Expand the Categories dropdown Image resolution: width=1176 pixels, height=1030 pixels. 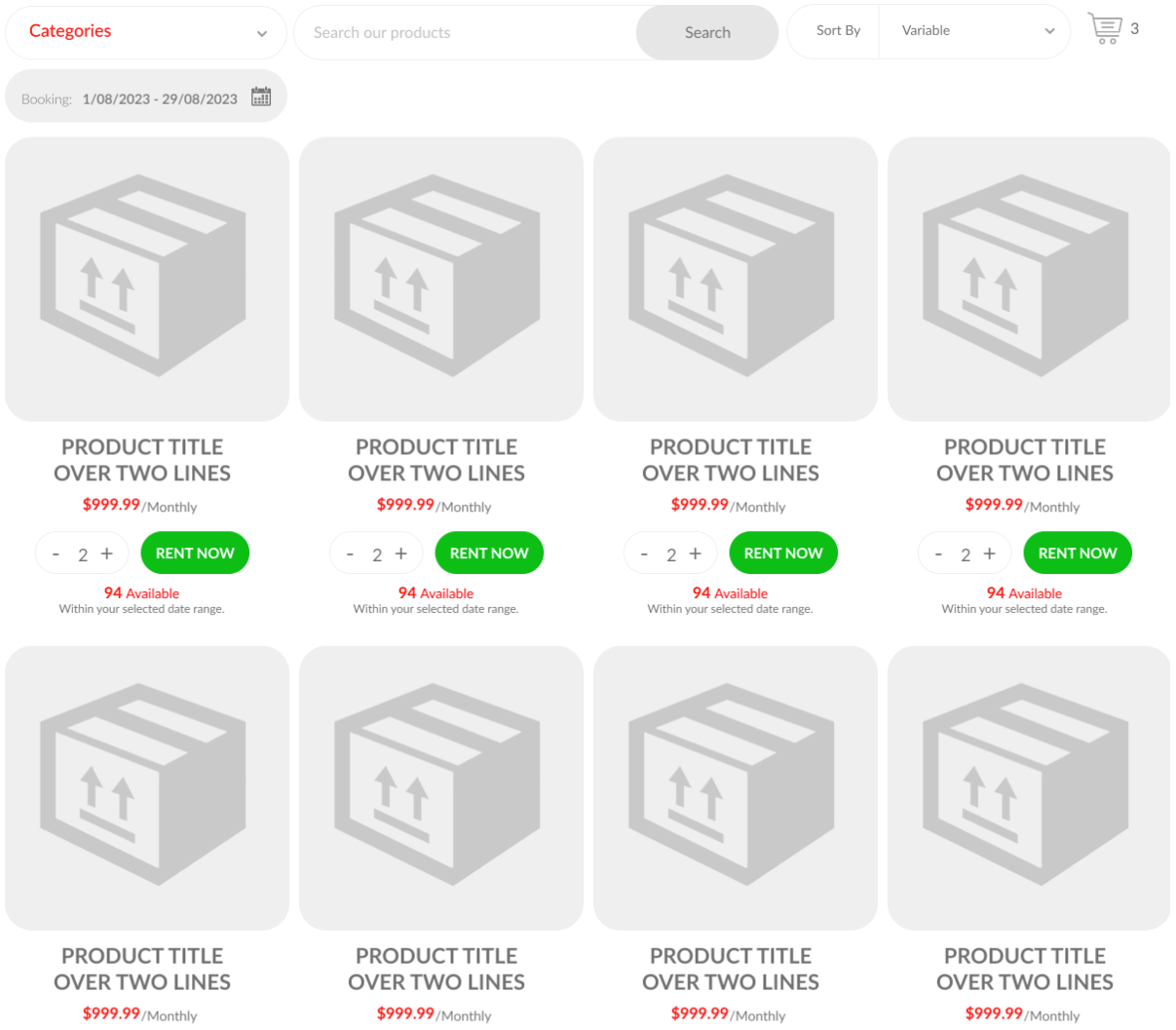[146, 32]
